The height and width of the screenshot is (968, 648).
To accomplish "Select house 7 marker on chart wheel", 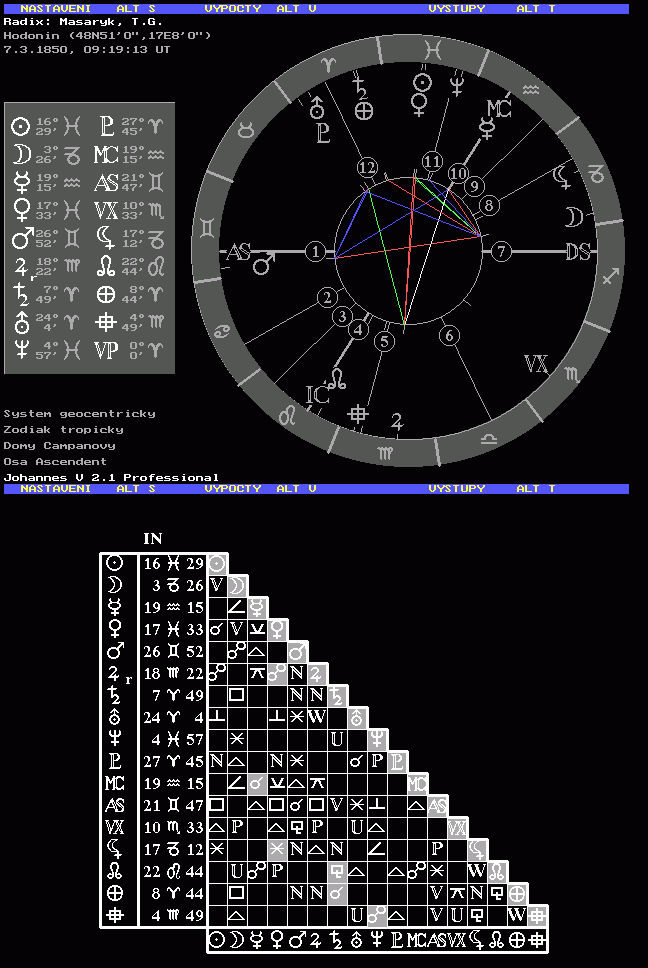I will pyautogui.click(x=501, y=252).
